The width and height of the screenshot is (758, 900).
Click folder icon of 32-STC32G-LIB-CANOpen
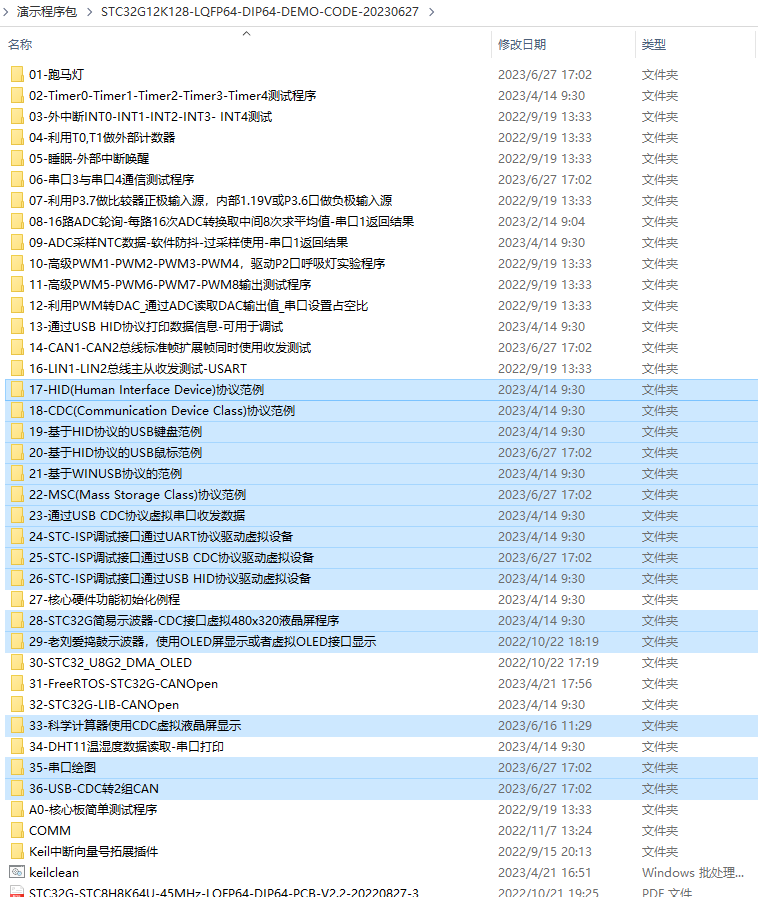click(x=17, y=705)
